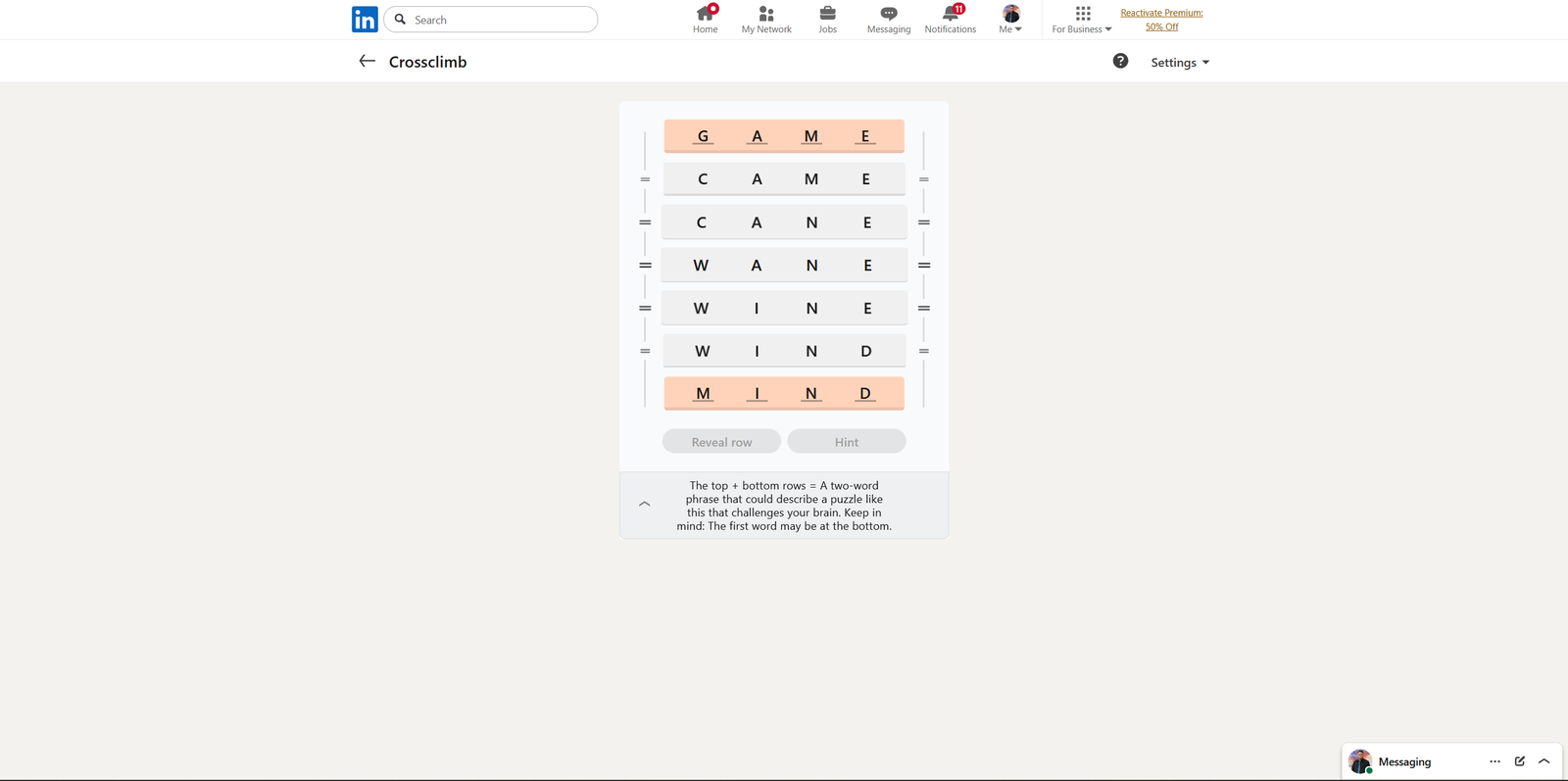This screenshot has height=781, width=1568.
Task: Open the For Business dropdown menu
Action: pyautogui.click(x=1082, y=19)
